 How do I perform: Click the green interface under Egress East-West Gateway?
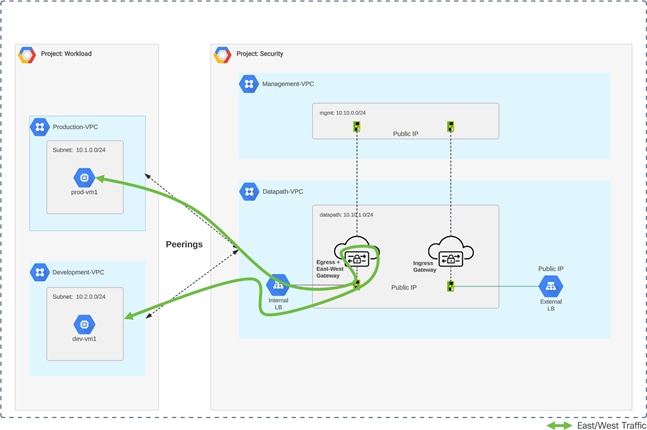(357, 284)
